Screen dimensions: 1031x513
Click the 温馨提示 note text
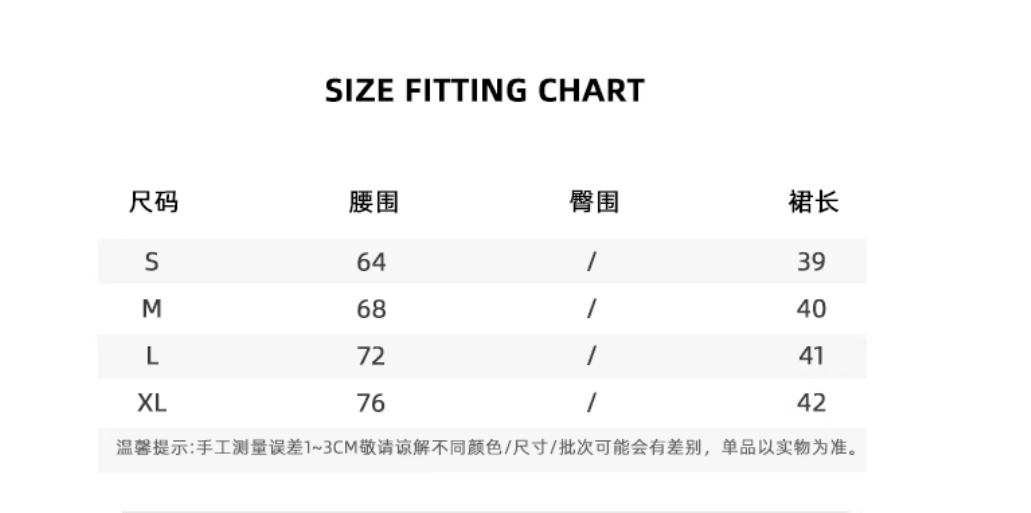487,447
